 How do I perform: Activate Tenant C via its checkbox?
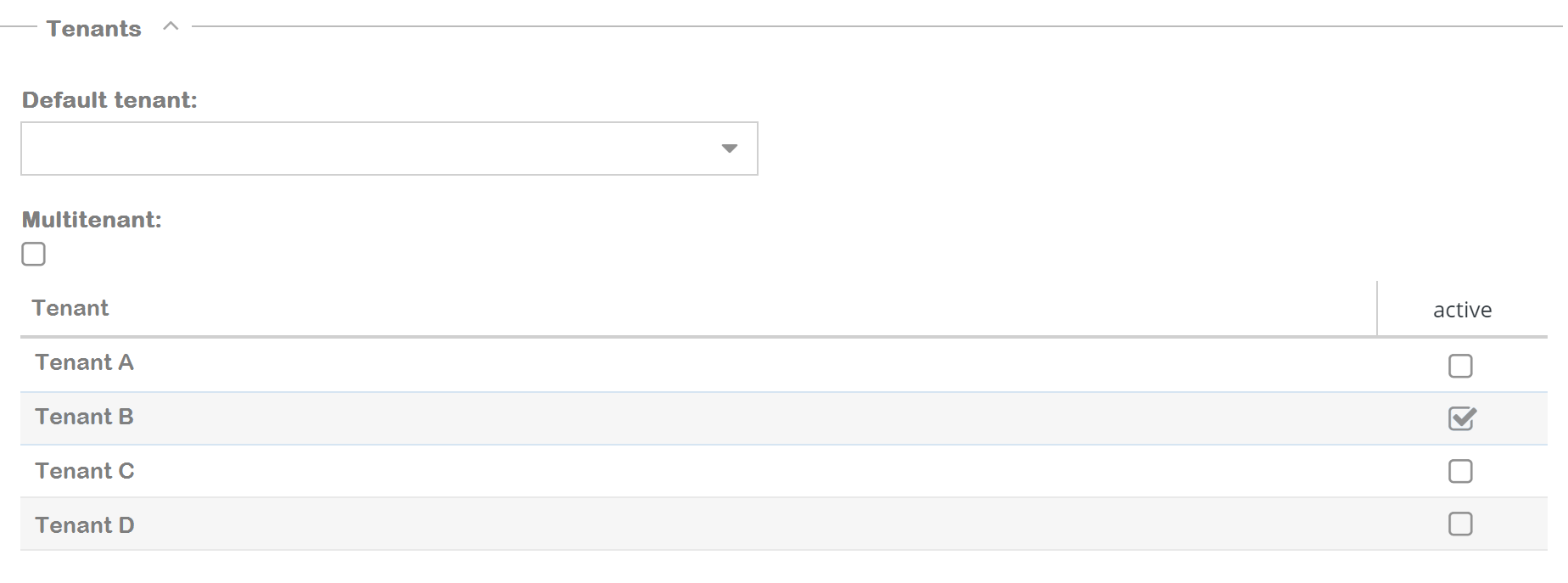coord(1459,471)
